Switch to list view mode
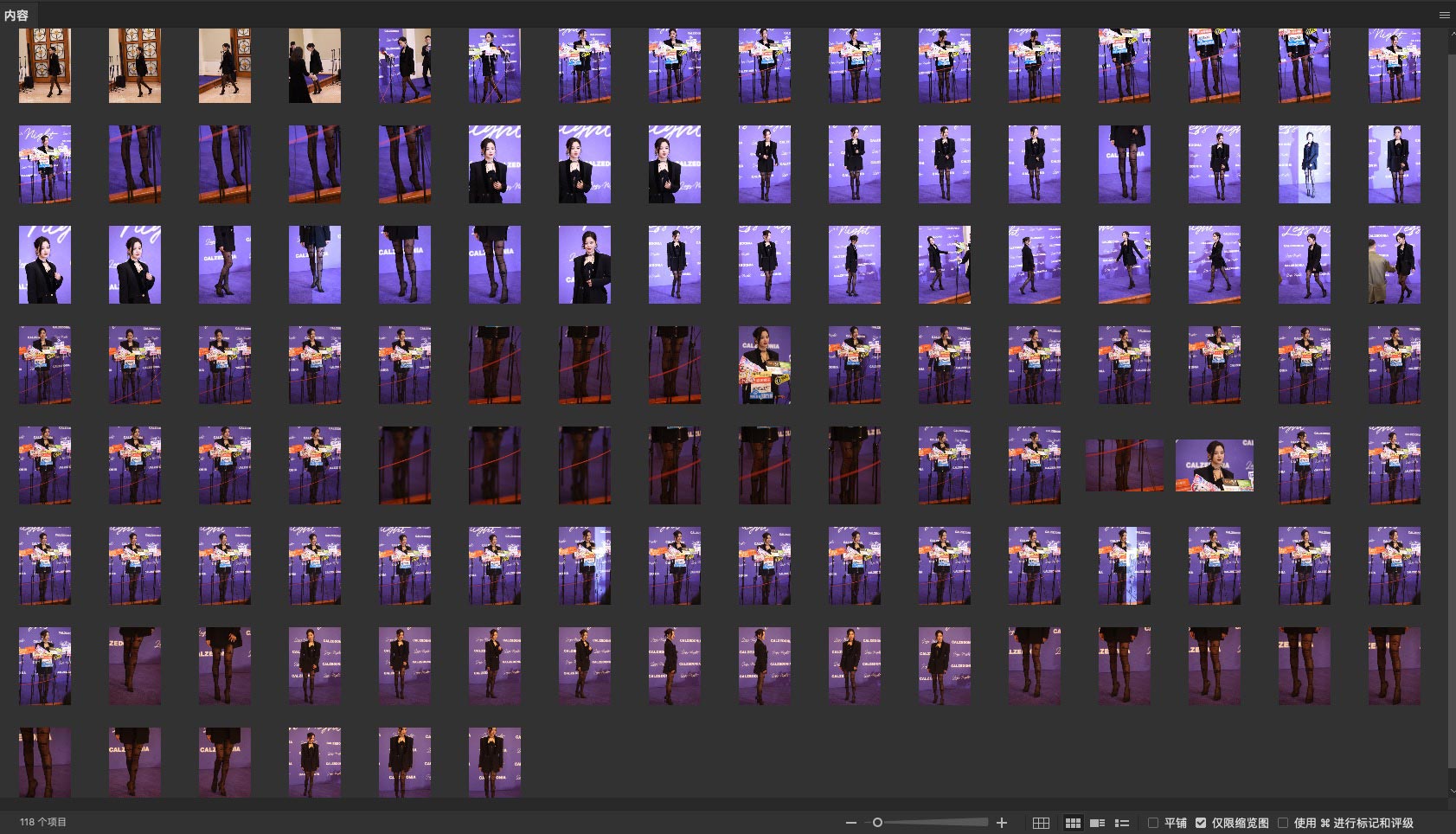1456x834 pixels. click(1122, 823)
